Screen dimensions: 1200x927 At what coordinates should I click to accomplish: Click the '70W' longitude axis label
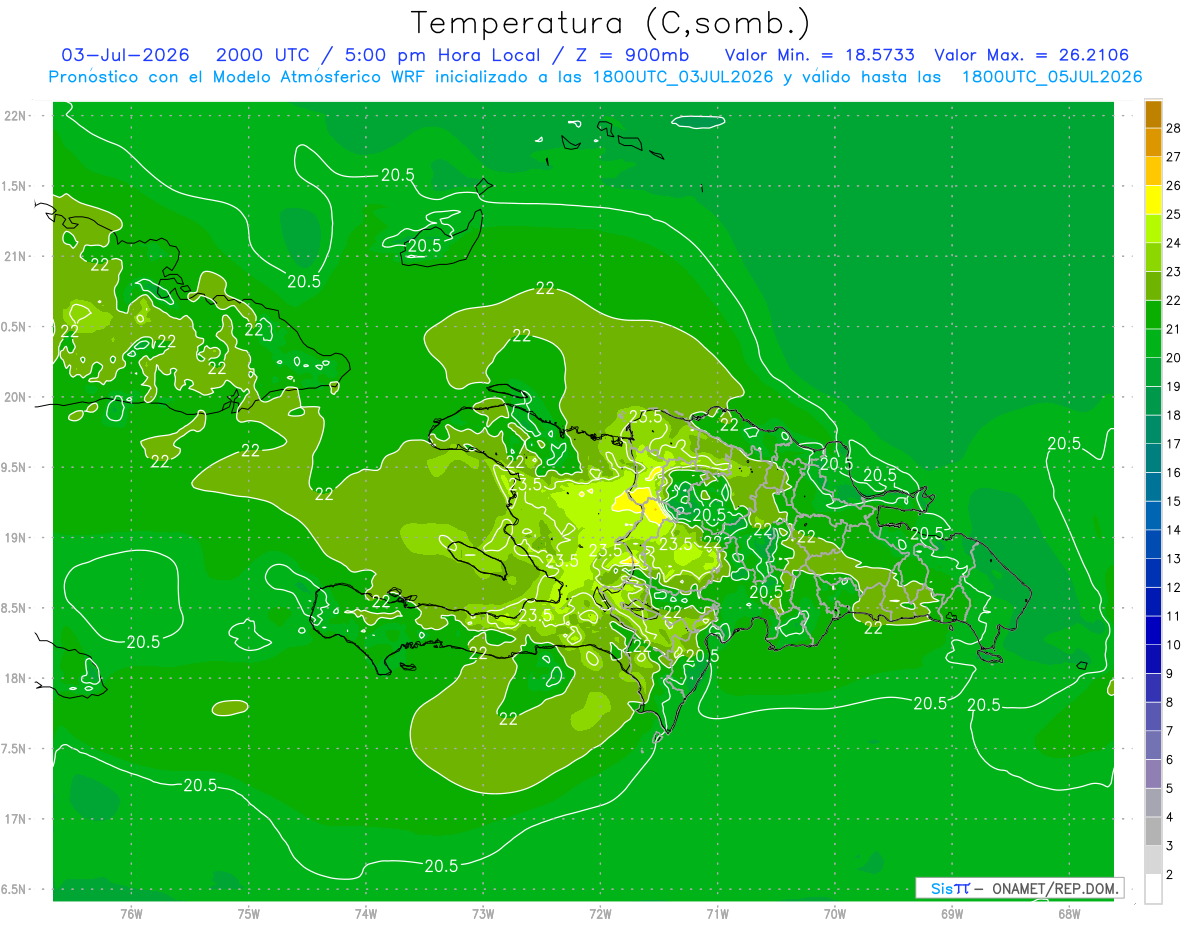coord(834,914)
